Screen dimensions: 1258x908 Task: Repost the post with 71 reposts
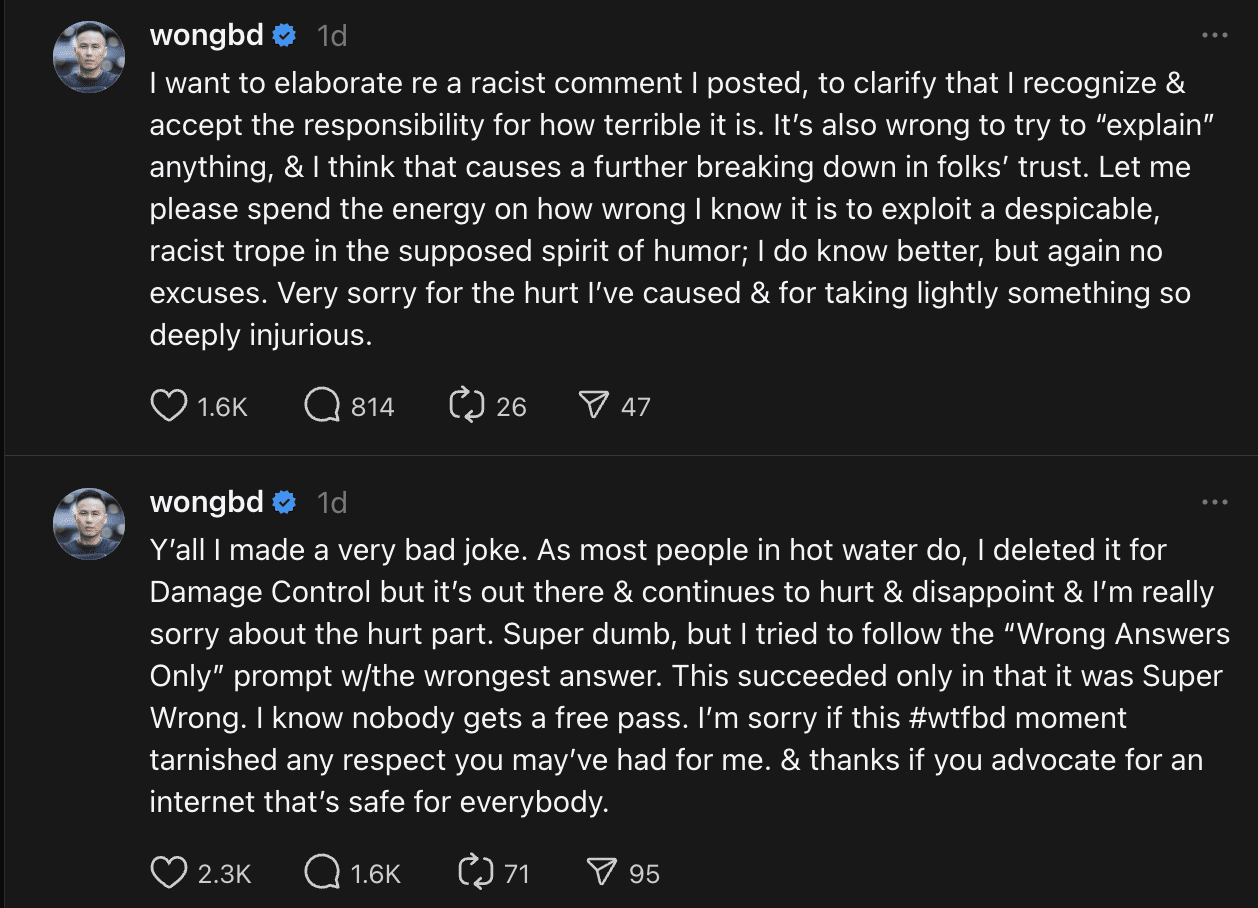474,873
